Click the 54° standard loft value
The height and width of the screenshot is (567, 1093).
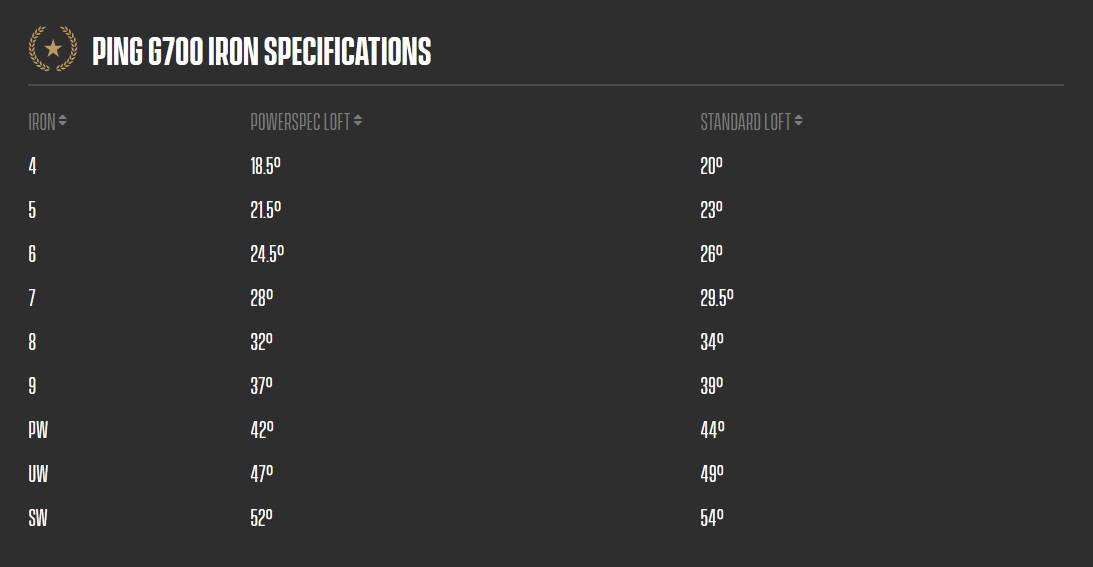tap(712, 517)
